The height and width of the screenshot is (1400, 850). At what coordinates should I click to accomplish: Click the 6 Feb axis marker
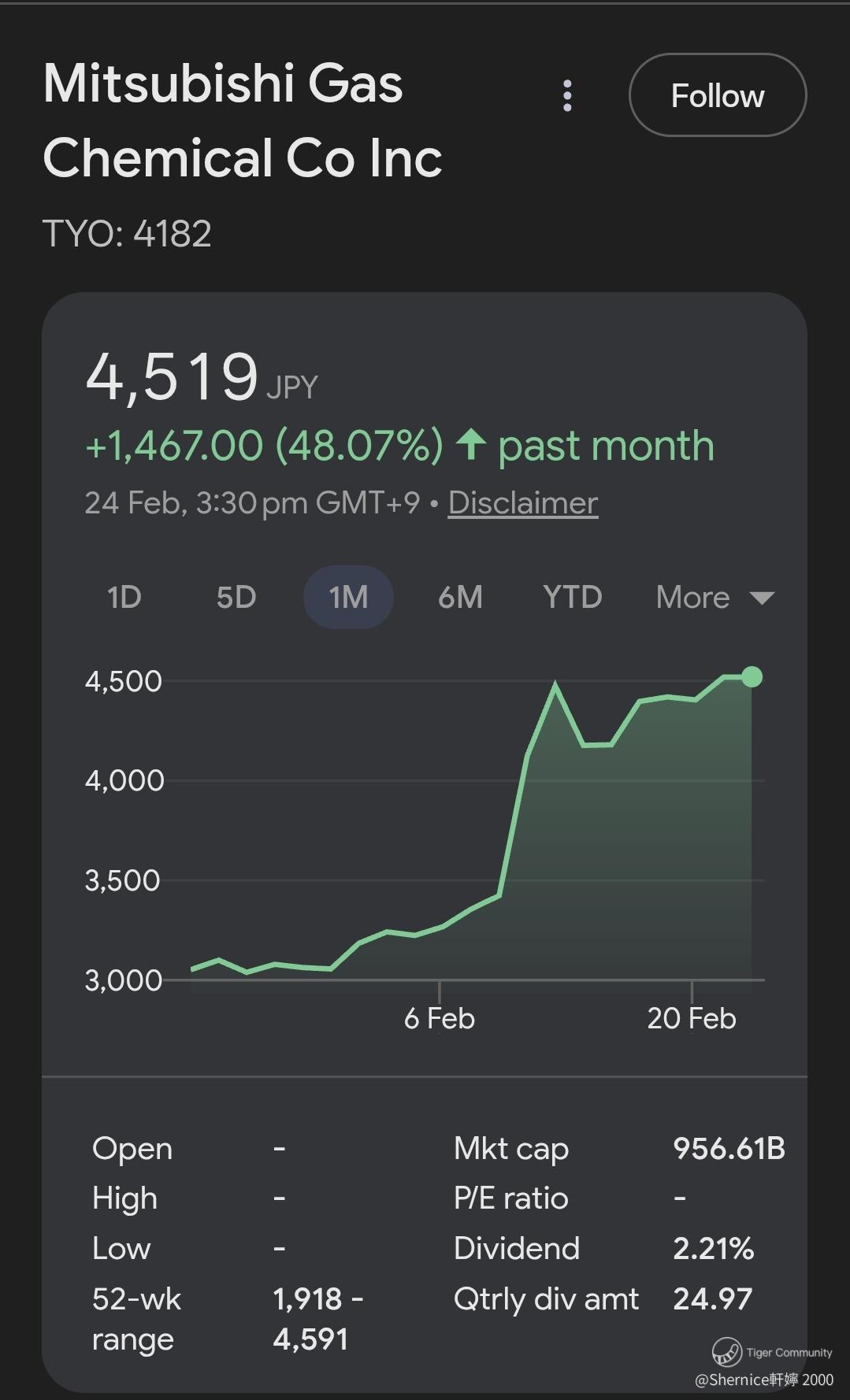pos(439,1017)
